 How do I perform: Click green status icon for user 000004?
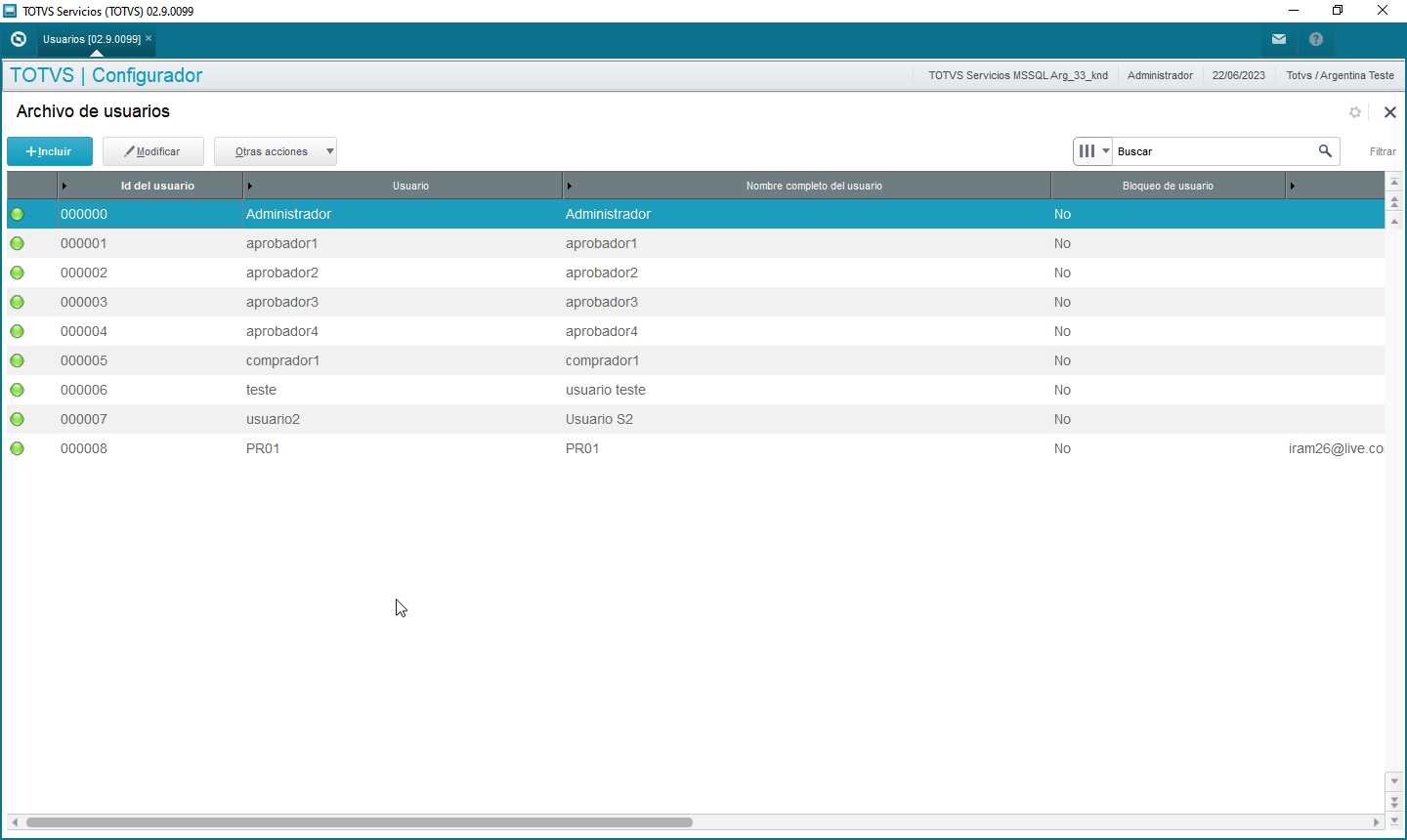coord(17,331)
